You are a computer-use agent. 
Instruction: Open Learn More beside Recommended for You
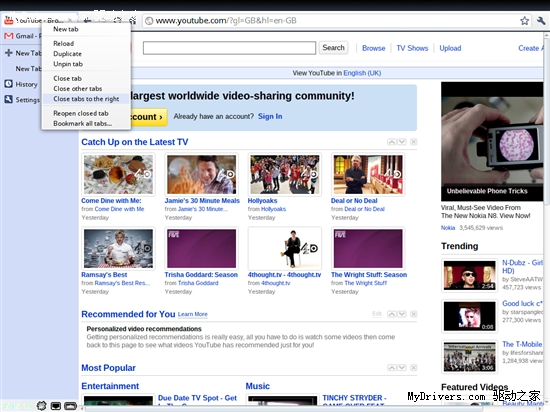tap(193, 314)
